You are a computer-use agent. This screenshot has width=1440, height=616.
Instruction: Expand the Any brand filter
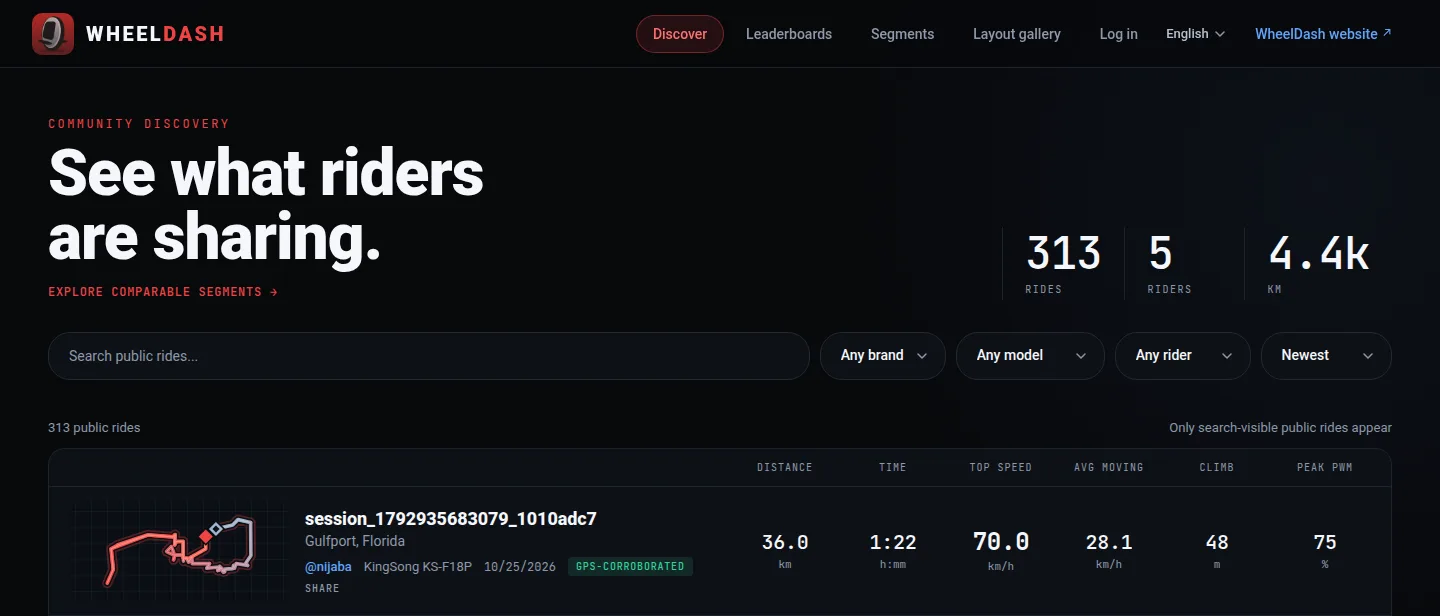coord(883,356)
